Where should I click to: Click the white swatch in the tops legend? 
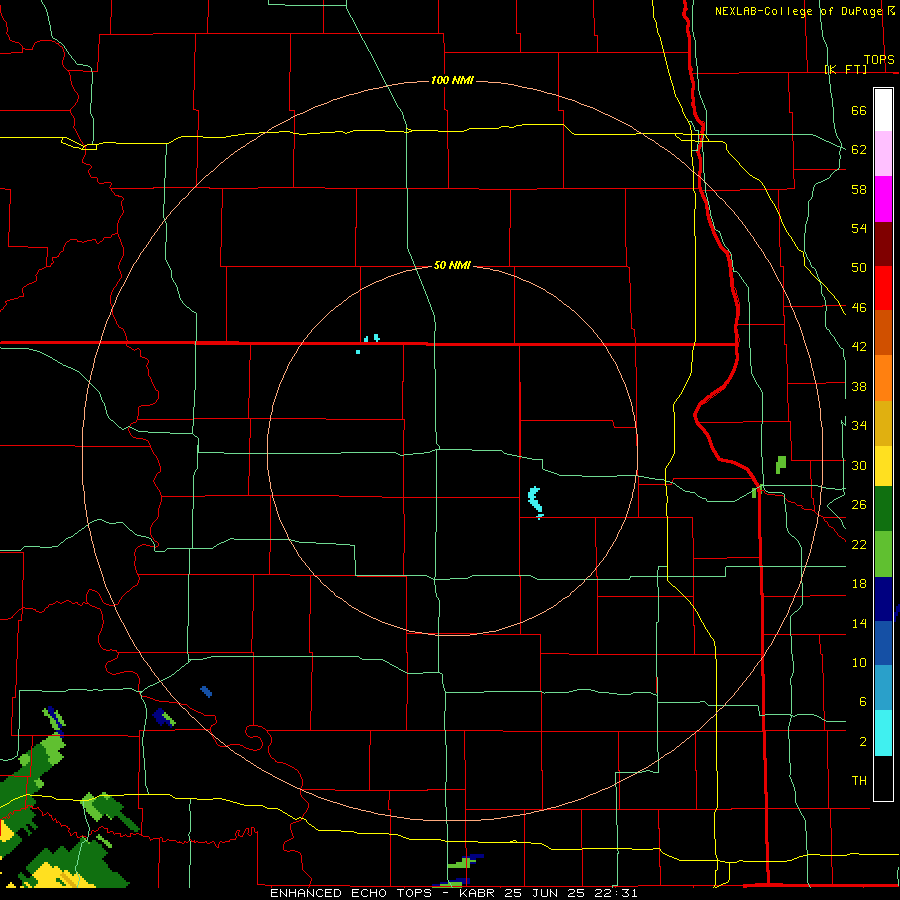[x=883, y=110]
